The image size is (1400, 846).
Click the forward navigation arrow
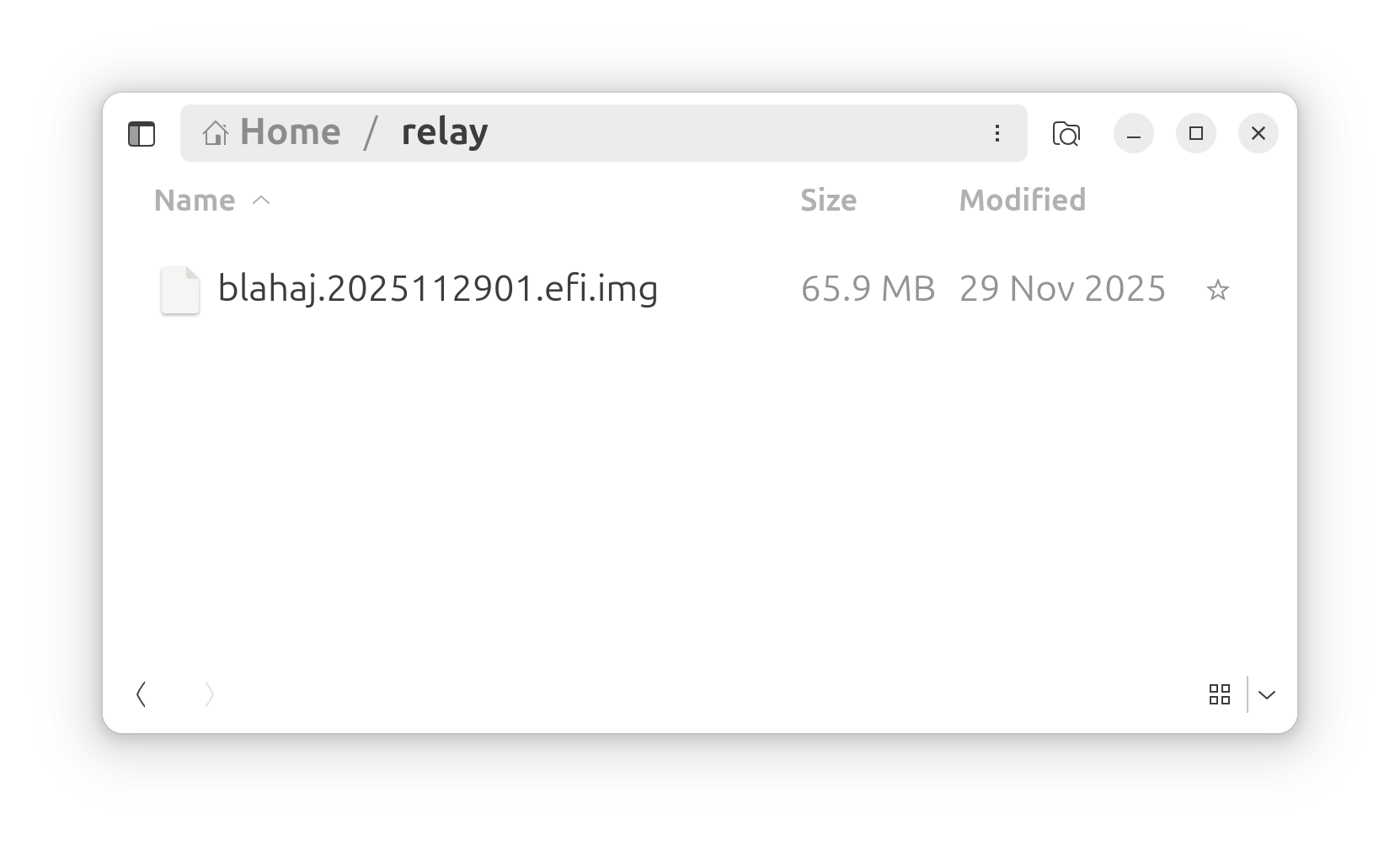point(209,694)
